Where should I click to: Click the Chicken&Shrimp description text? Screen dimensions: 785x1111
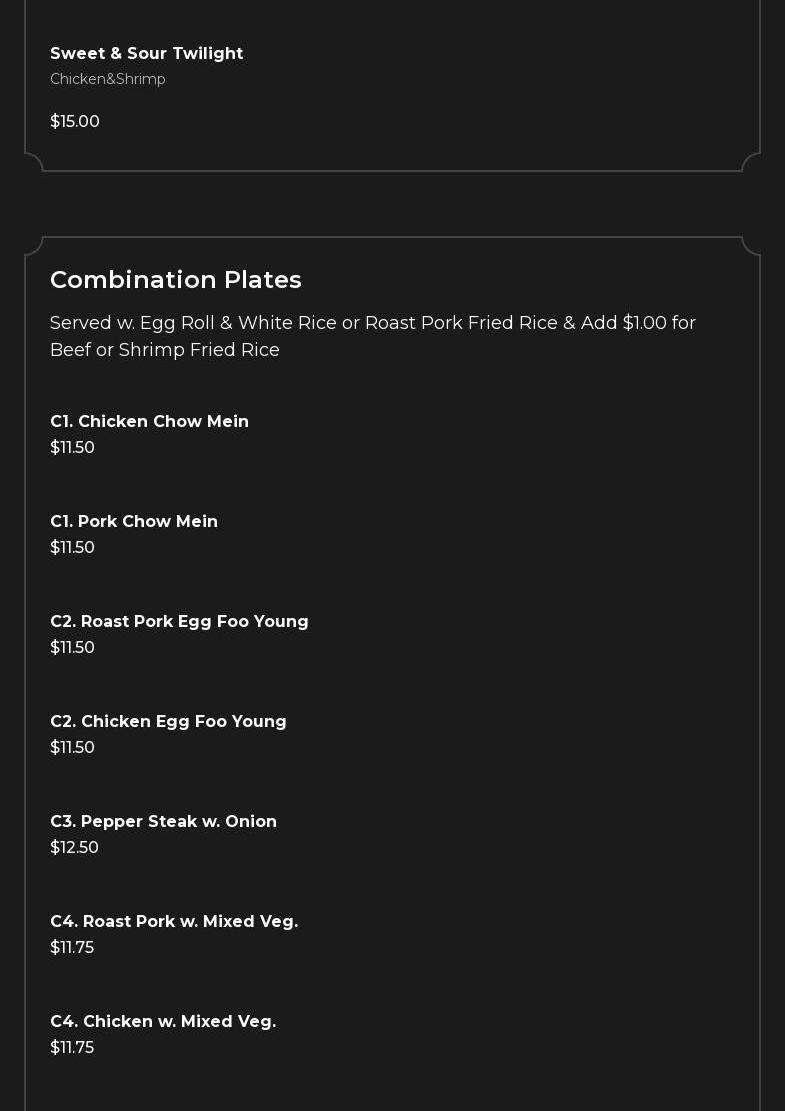(108, 79)
